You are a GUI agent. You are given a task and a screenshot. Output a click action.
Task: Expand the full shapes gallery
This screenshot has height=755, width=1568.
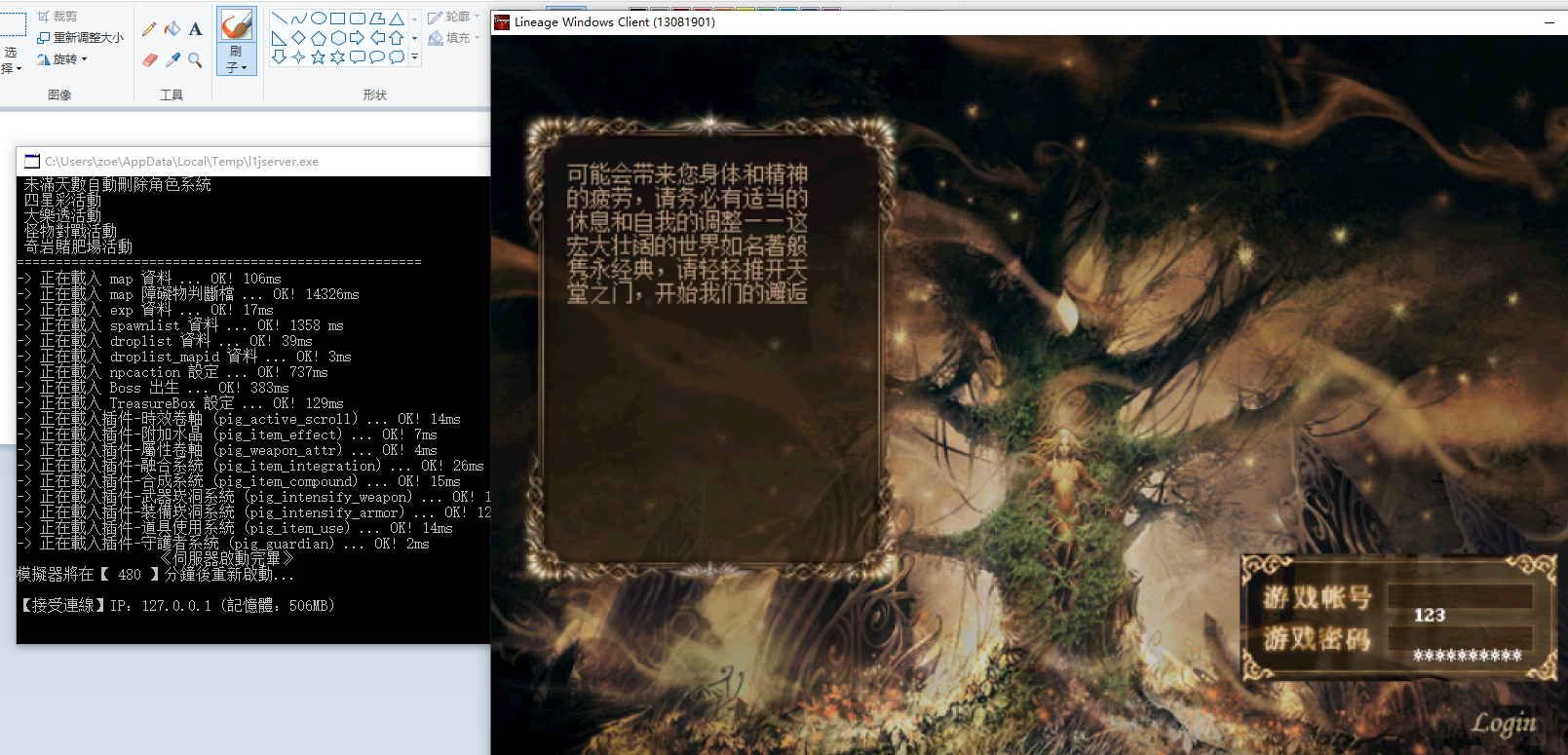pos(414,57)
